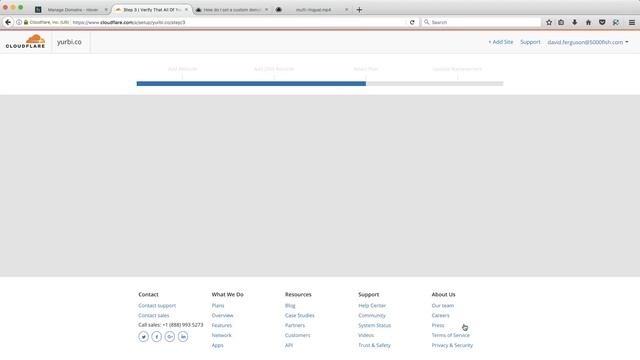
Task: Open the System Status link
Action: (375, 325)
